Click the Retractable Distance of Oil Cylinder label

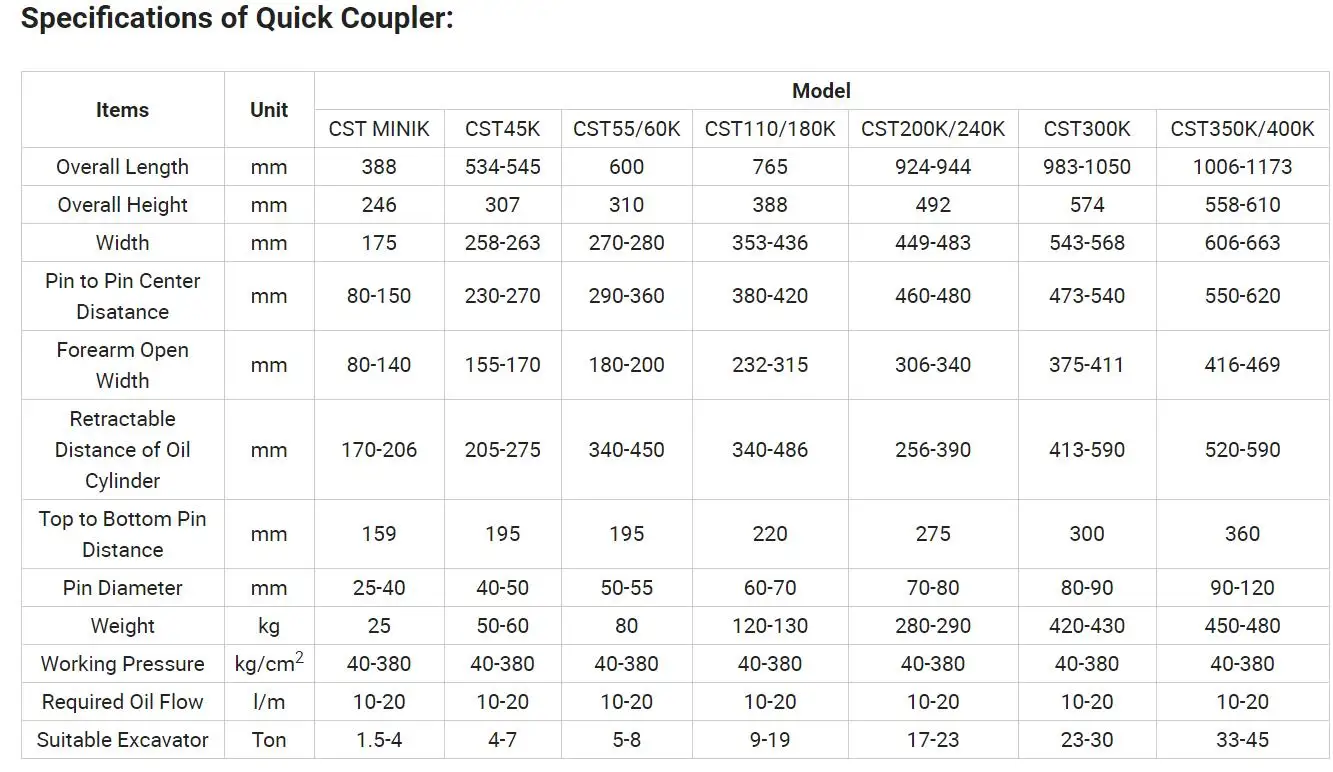(x=122, y=450)
